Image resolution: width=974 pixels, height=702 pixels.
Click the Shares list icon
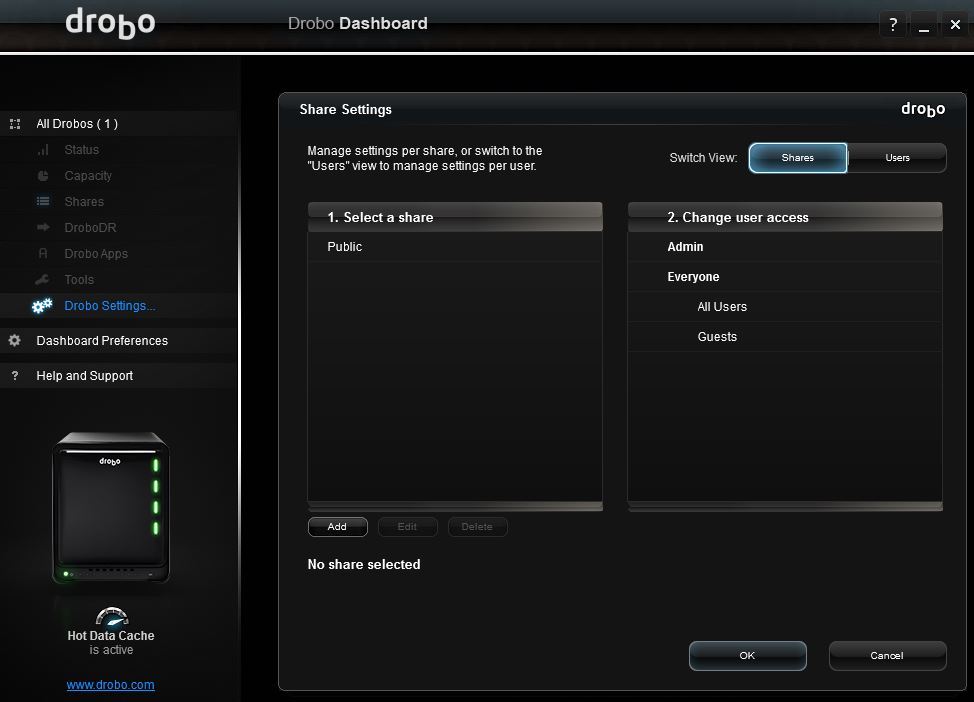click(43, 201)
